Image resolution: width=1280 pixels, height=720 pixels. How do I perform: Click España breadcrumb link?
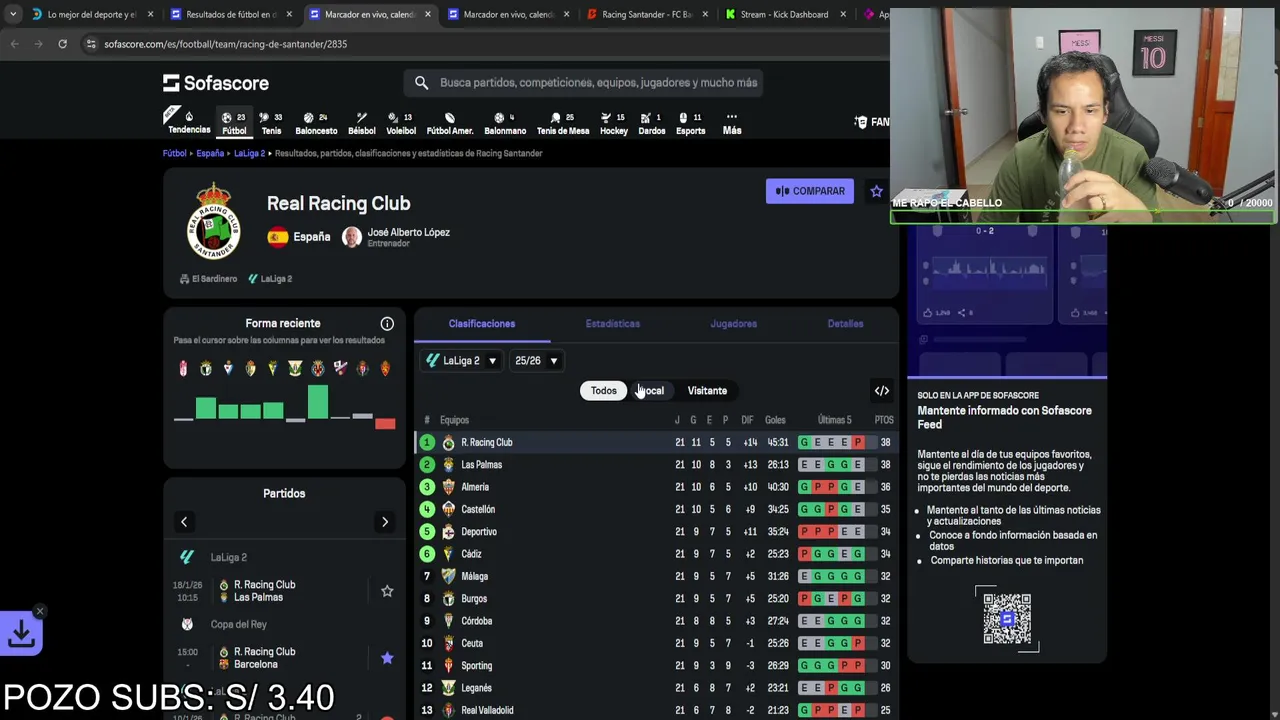pyautogui.click(x=210, y=153)
